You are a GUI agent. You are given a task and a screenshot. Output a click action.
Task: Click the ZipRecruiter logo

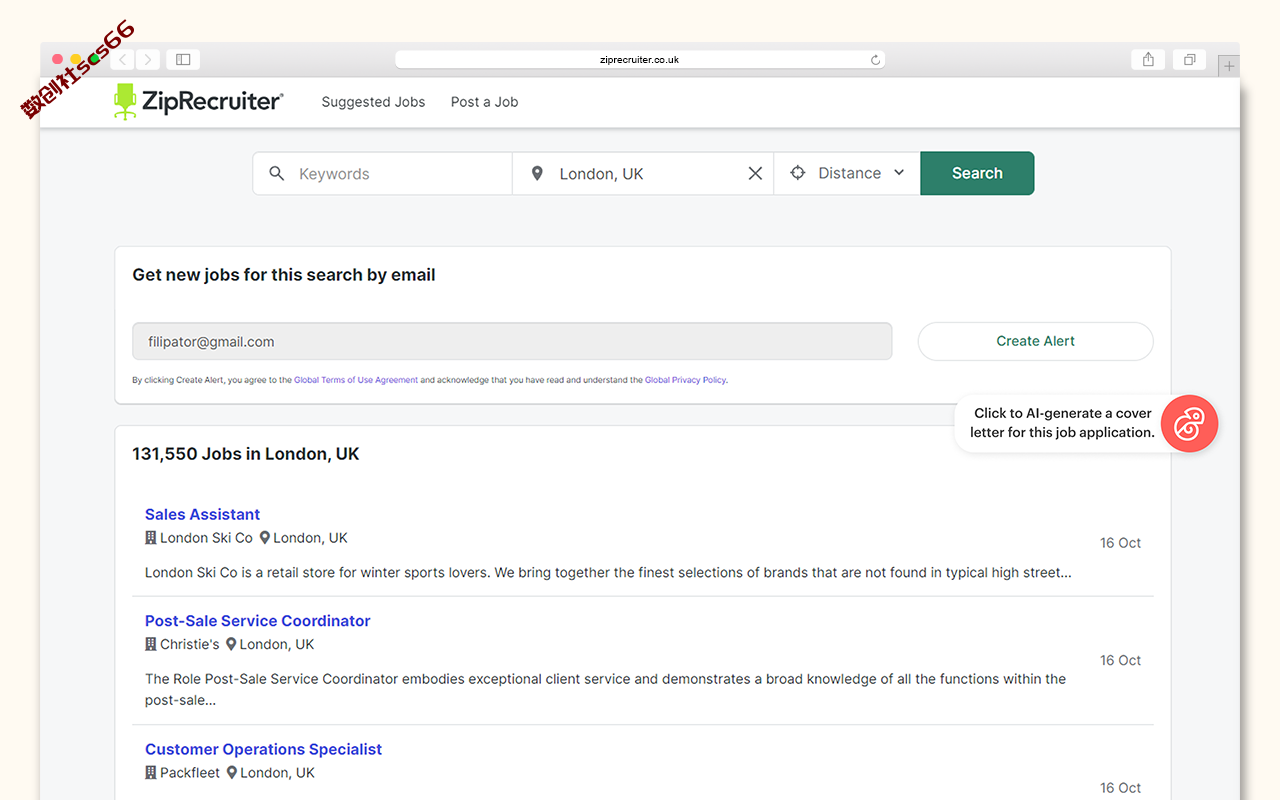pos(198,101)
